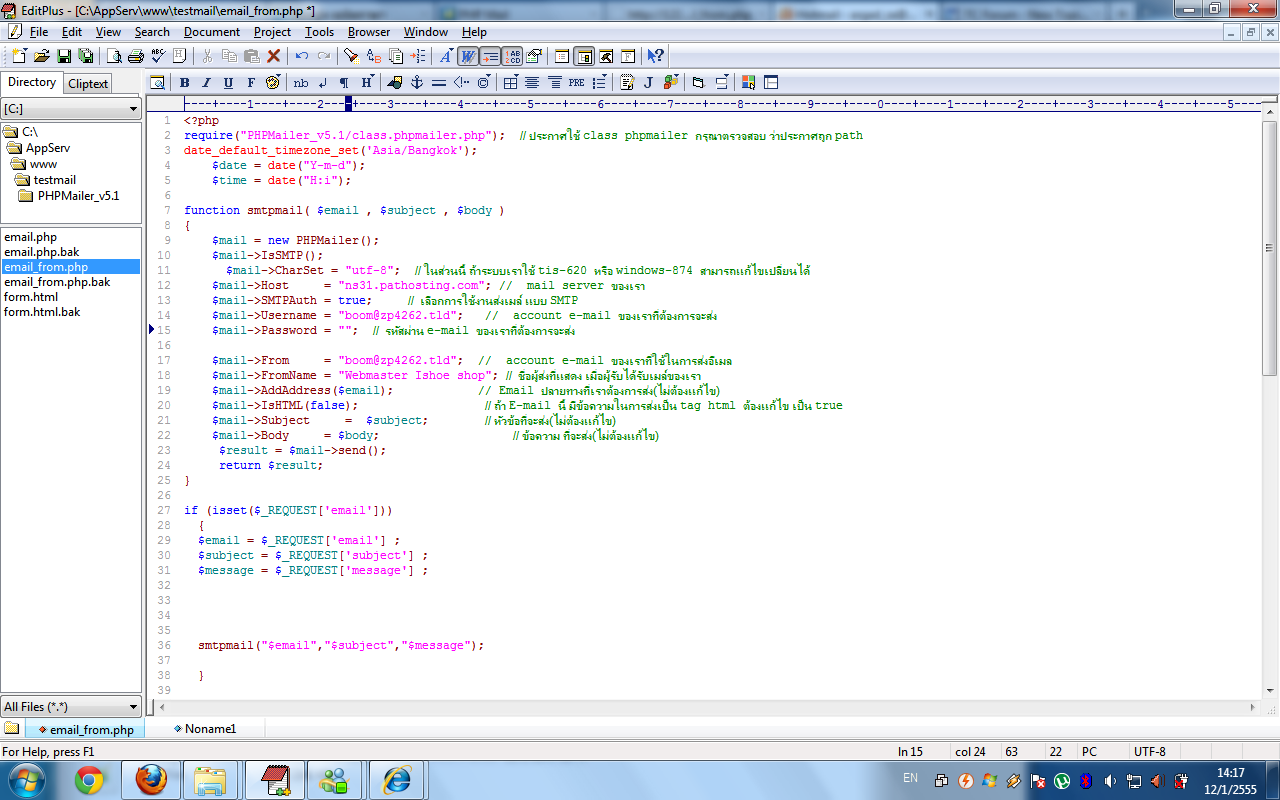The width and height of the screenshot is (1280, 800).
Task: Toggle Word Wrap W button
Action: [467, 56]
